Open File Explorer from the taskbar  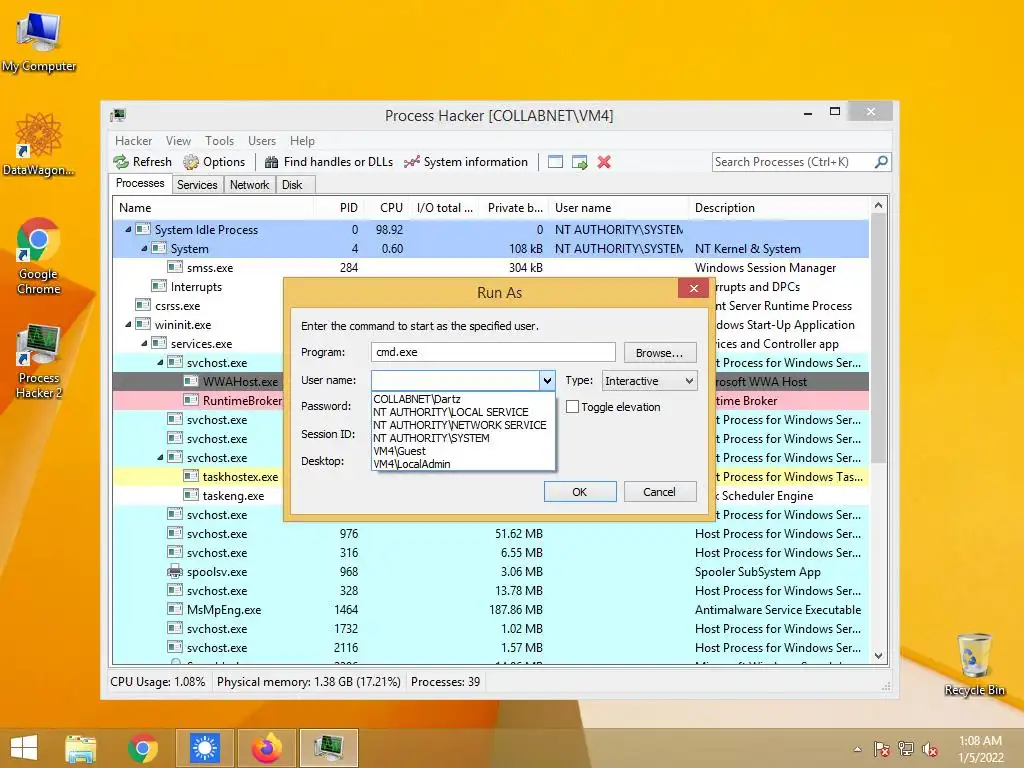pyautogui.click(x=80, y=748)
